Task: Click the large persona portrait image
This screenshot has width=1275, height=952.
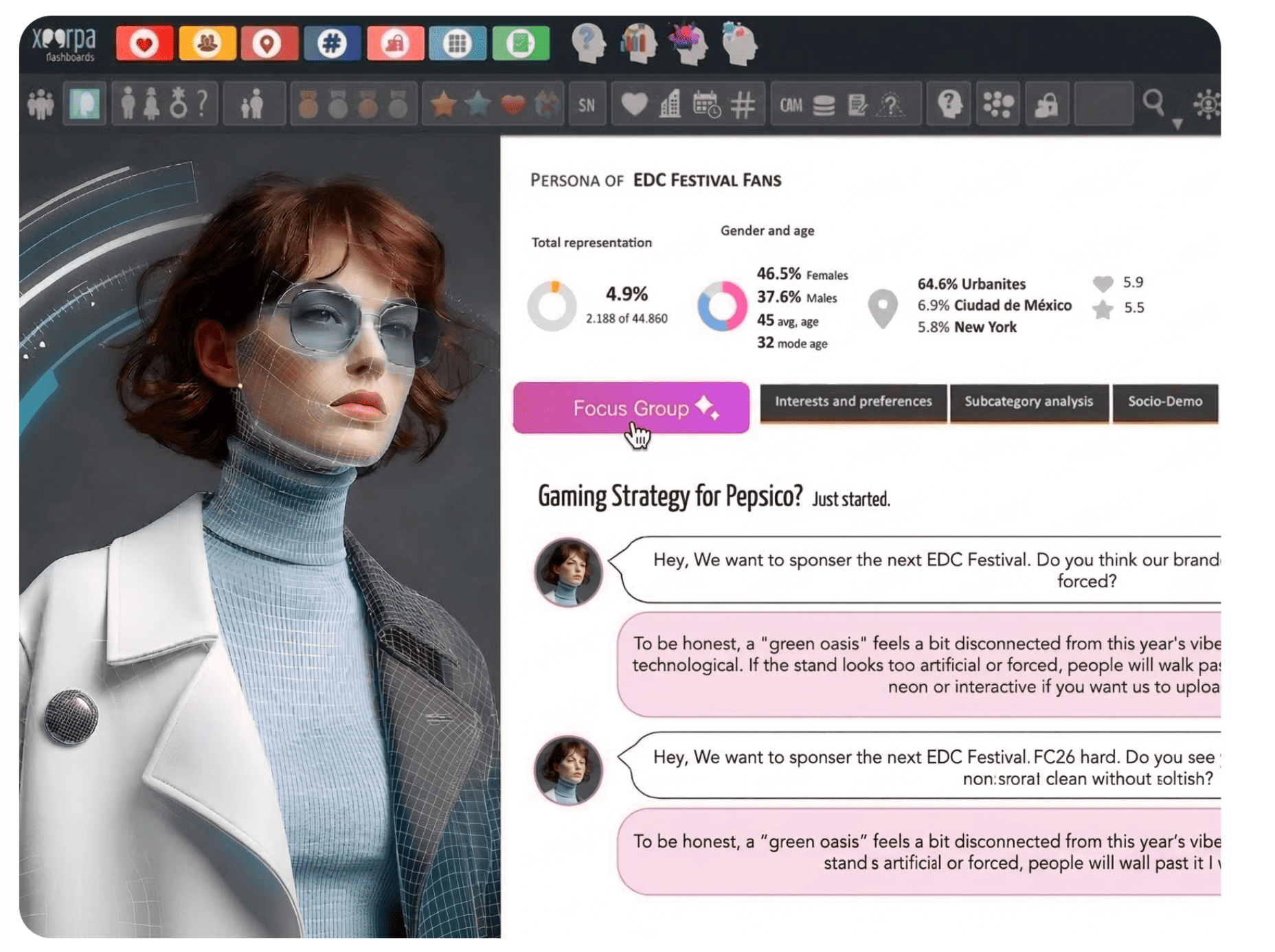Action: 260,536
